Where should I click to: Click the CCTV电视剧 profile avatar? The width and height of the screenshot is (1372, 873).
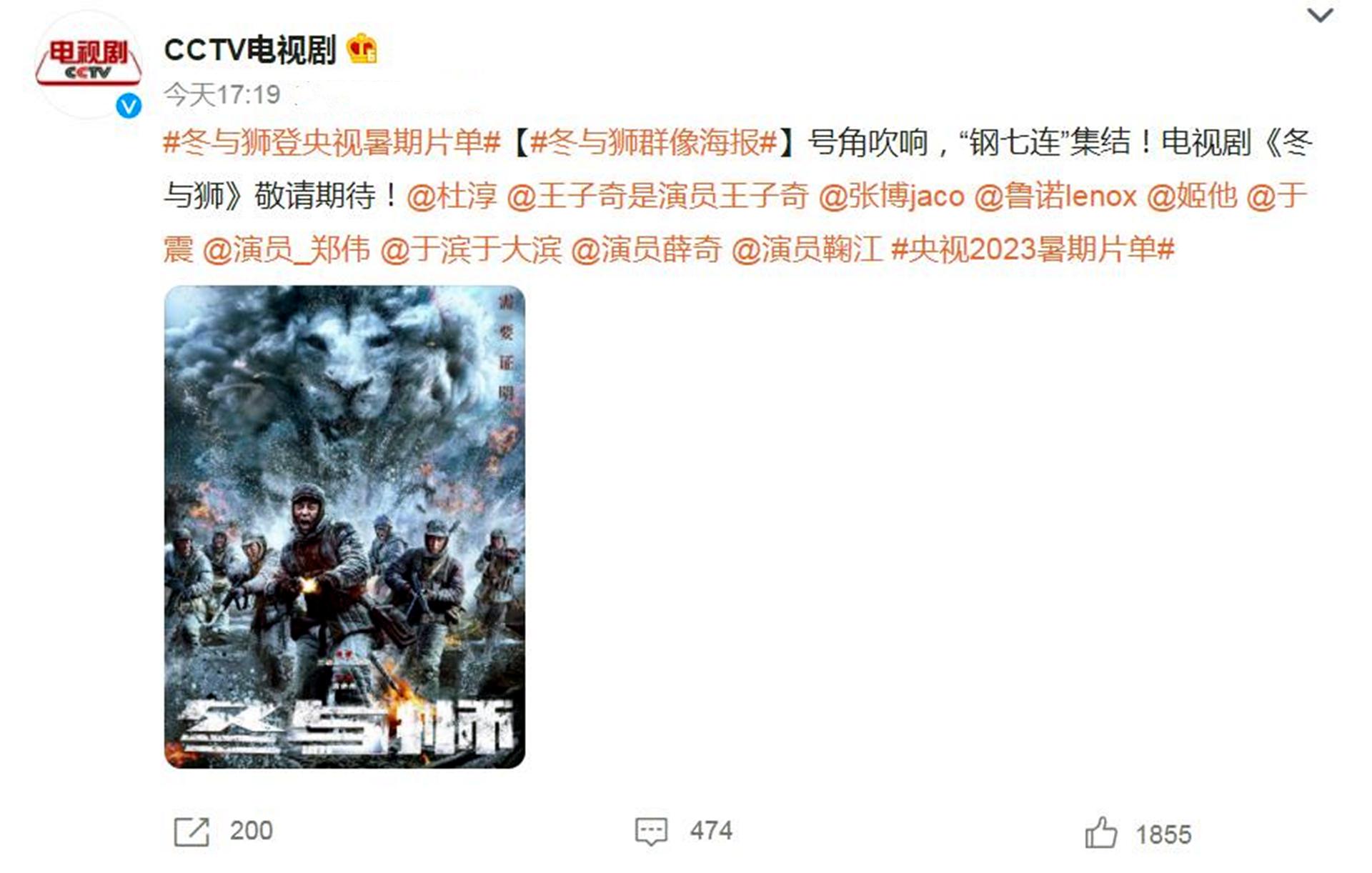(x=89, y=64)
